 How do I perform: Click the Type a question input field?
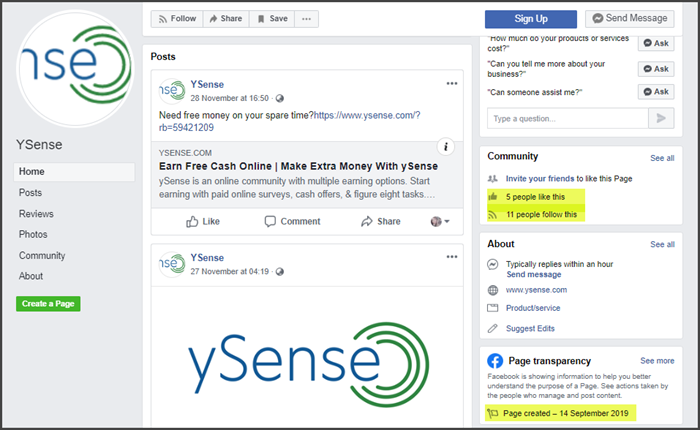tap(567, 118)
